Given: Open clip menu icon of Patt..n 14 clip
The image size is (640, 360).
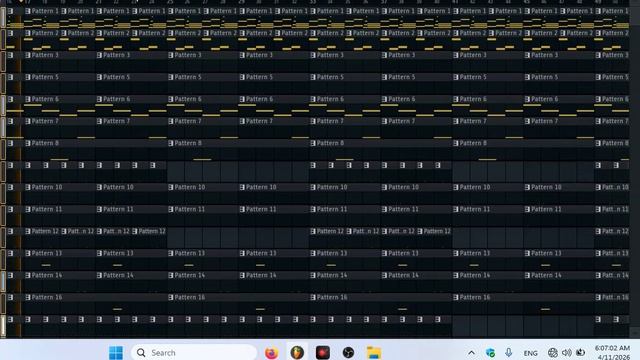Looking at the screenshot, I should tap(598, 276).
